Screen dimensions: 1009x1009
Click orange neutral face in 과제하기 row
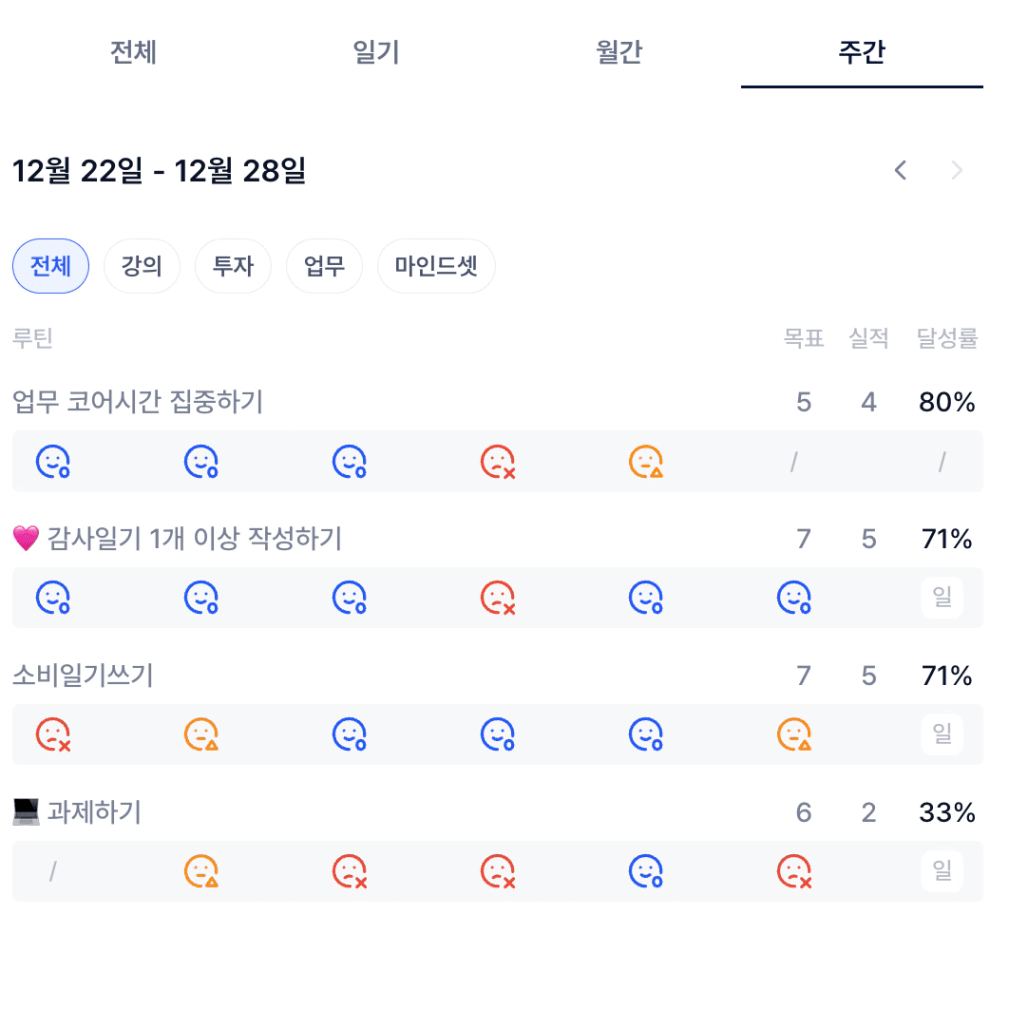tap(201, 871)
